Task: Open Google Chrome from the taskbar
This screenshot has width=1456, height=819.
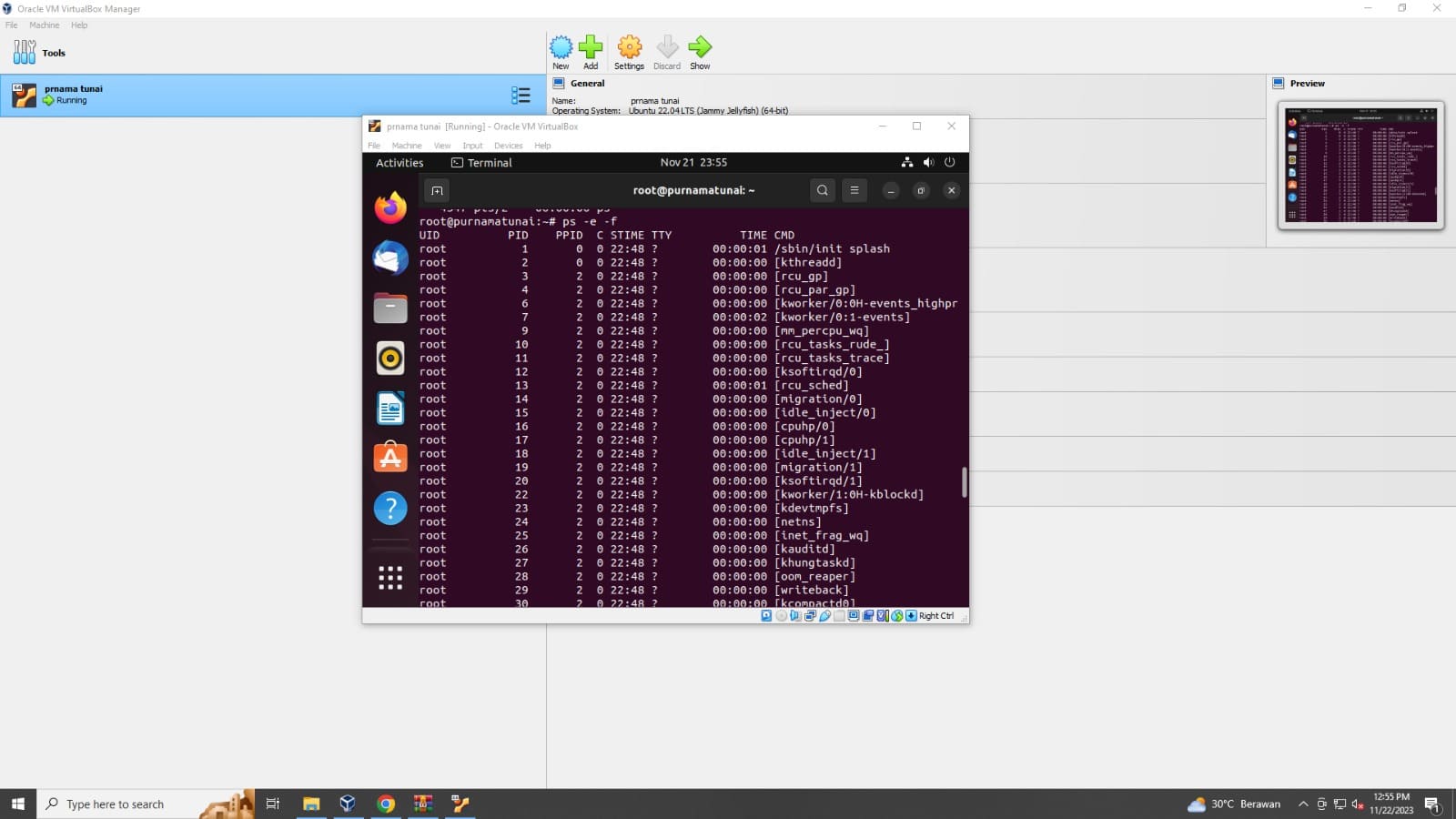Action: coord(386,804)
